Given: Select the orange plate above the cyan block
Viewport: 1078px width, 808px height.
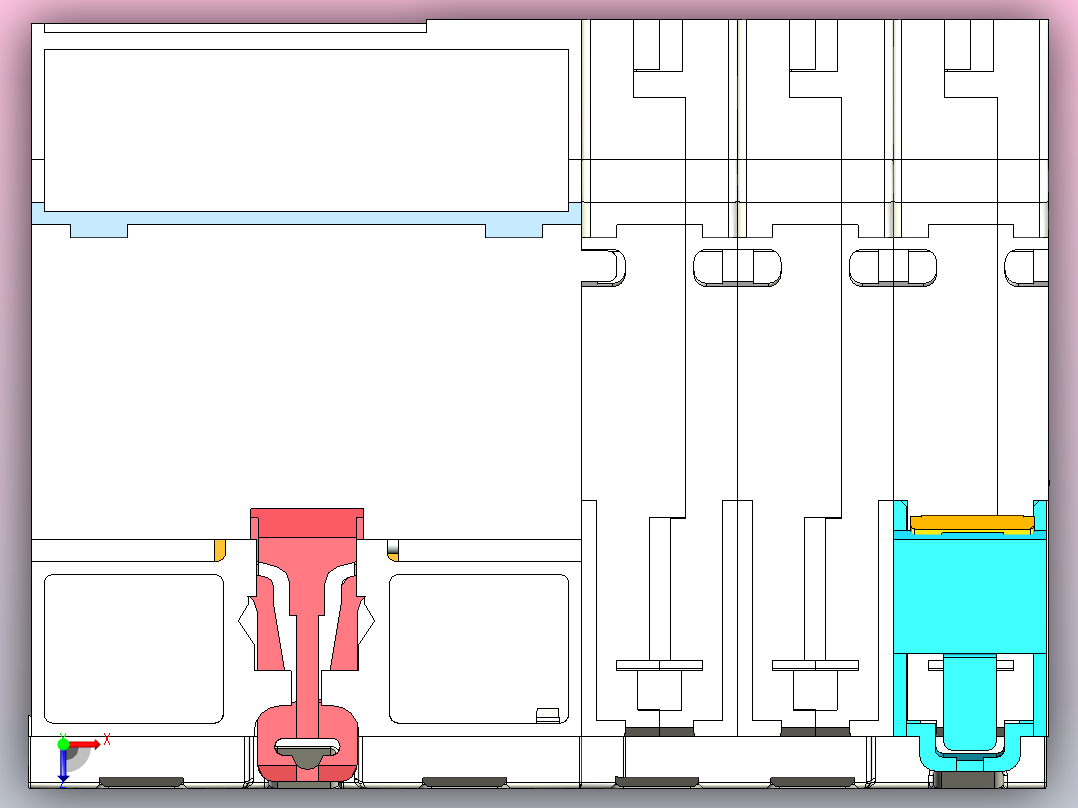Looking at the screenshot, I should pyautogui.click(x=971, y=523).
